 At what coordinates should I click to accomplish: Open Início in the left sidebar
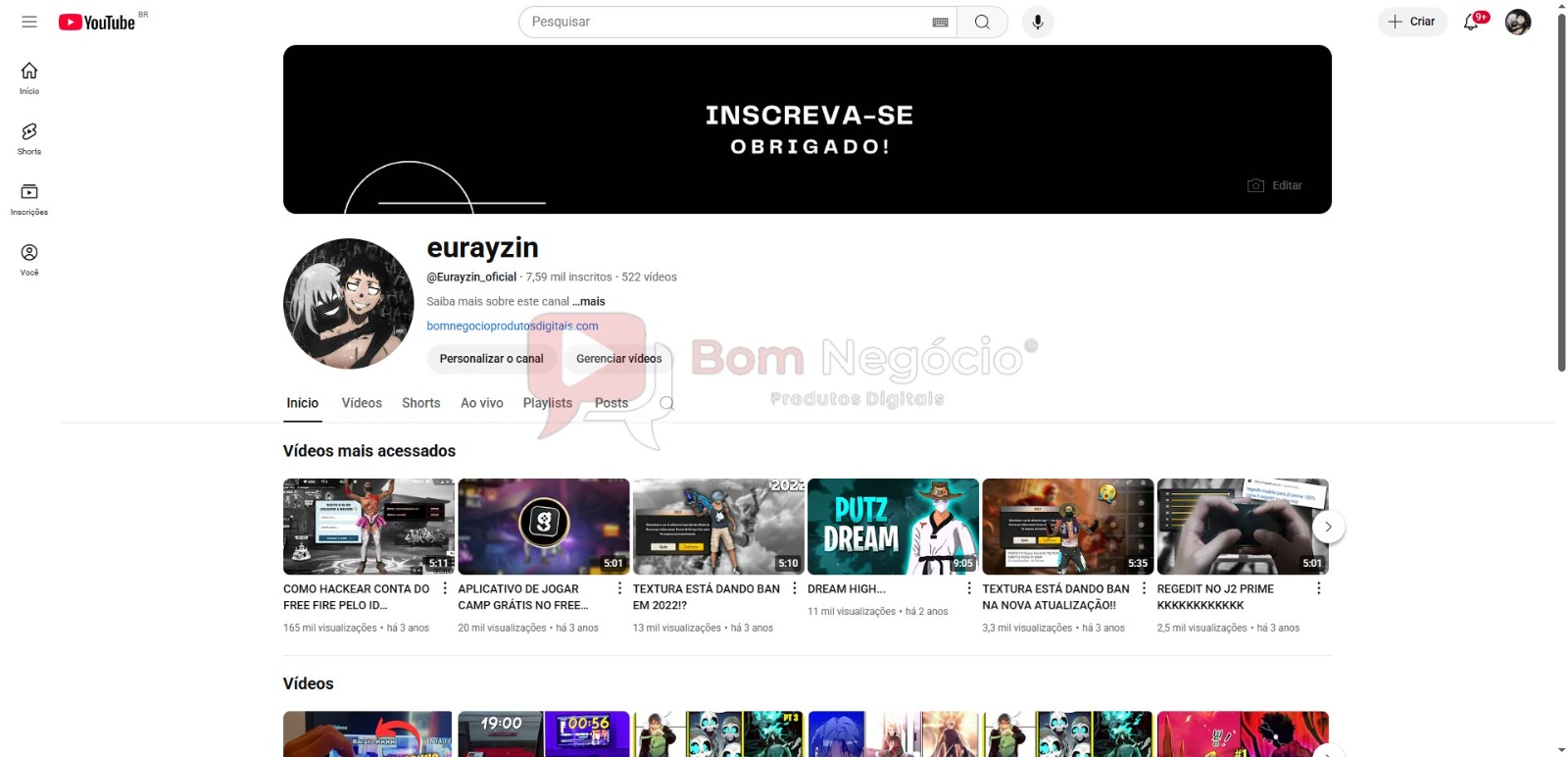click(29, 78)
